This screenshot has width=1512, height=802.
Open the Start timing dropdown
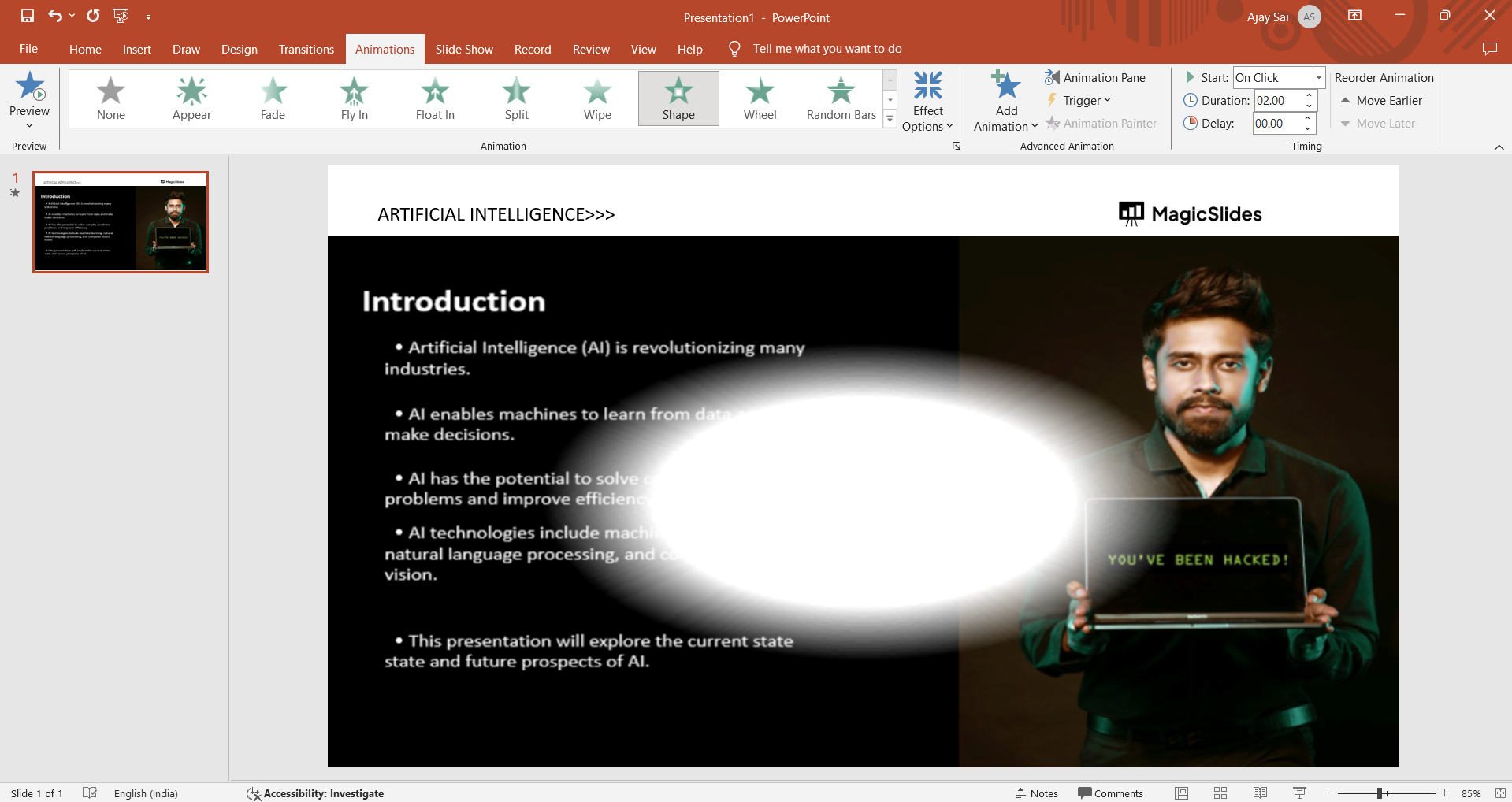(1318, 77)
